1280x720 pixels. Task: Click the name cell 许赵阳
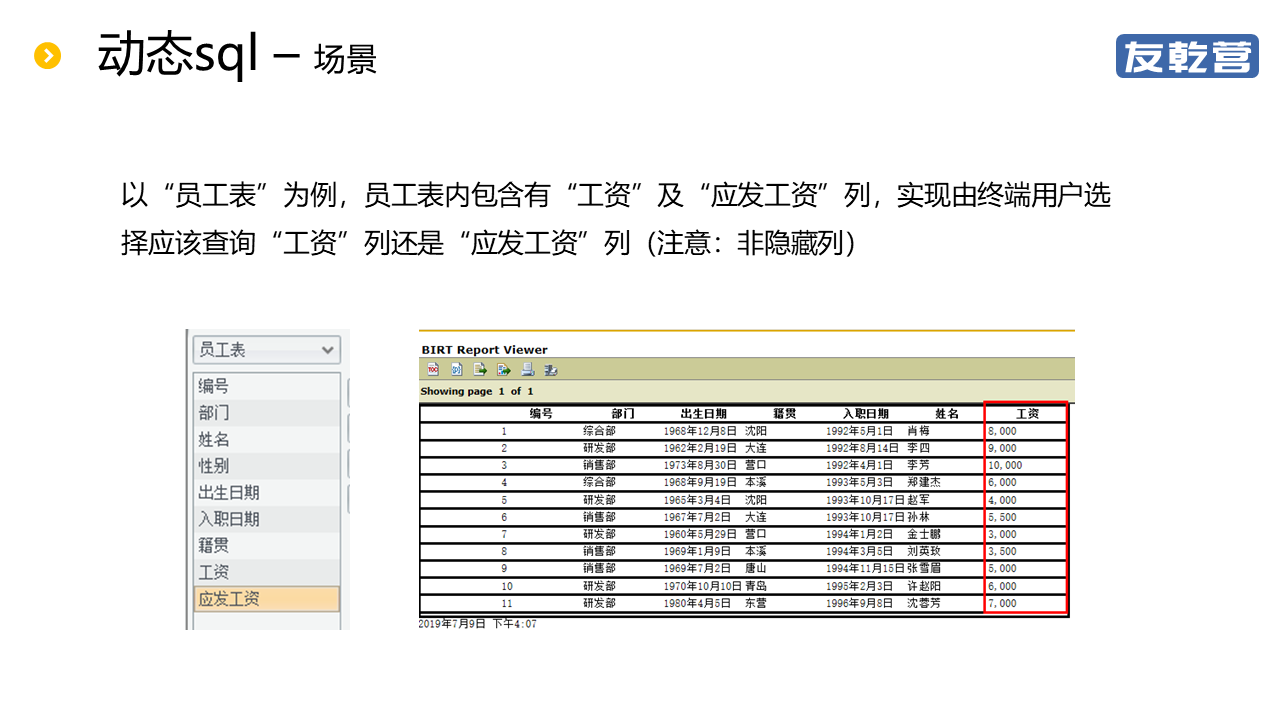[924, 586]
